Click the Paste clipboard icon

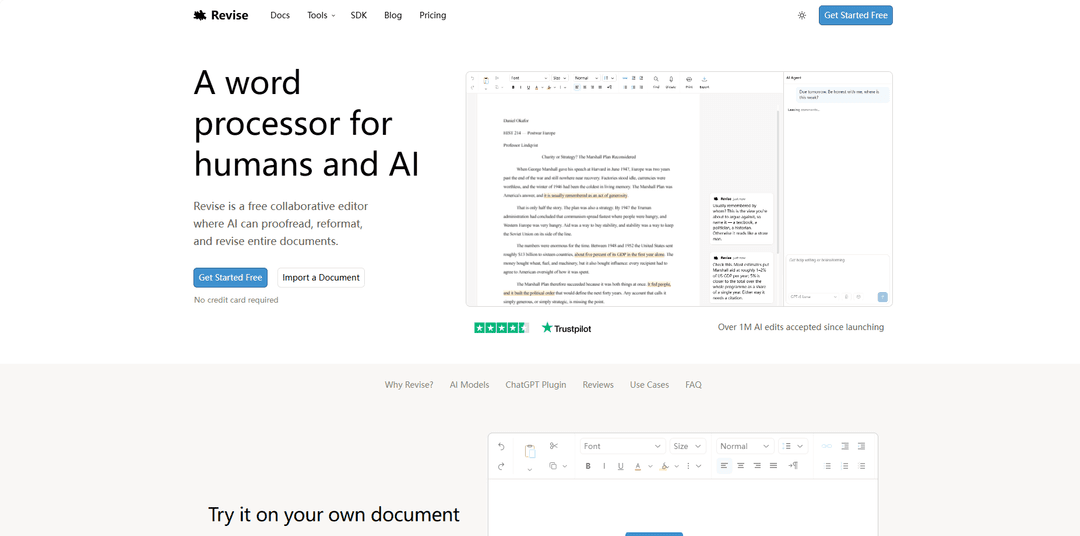point(530,452)
